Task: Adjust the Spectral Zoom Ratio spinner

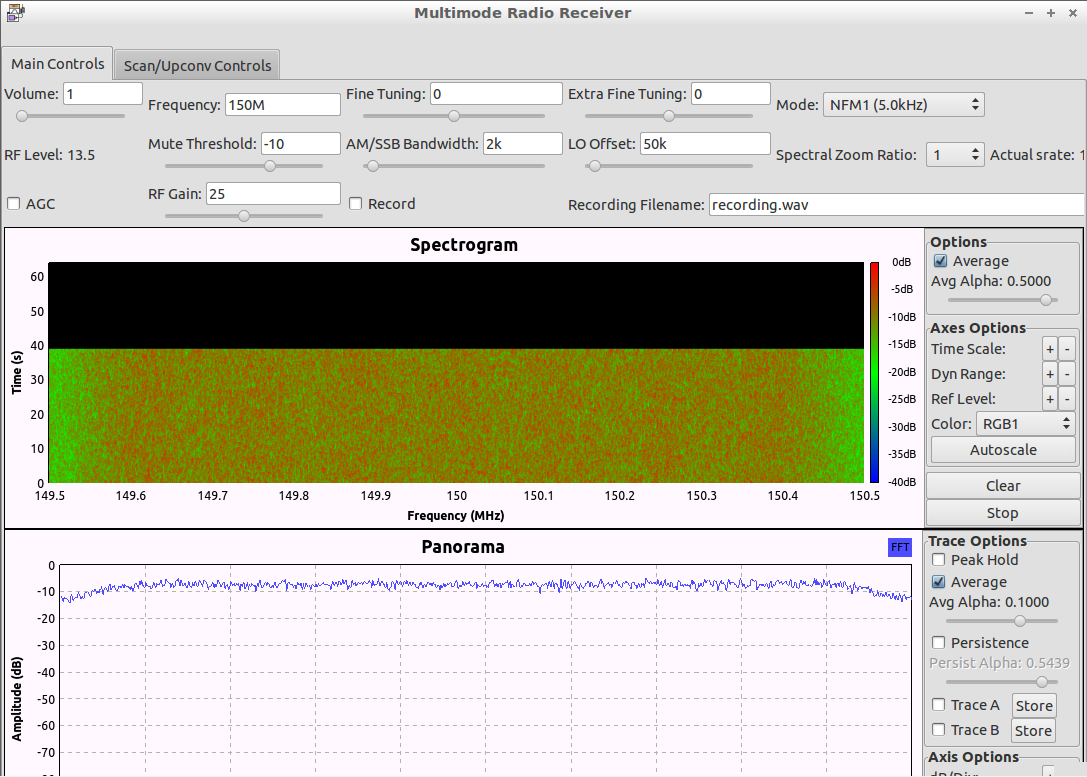Action: pos(954,154)
